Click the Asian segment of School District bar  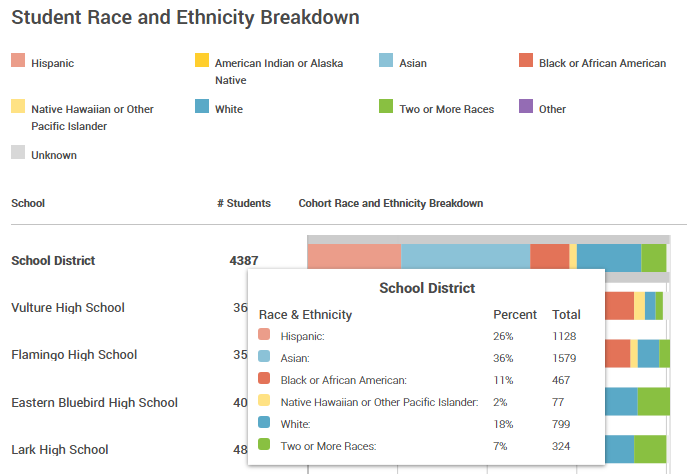[465, 257]
